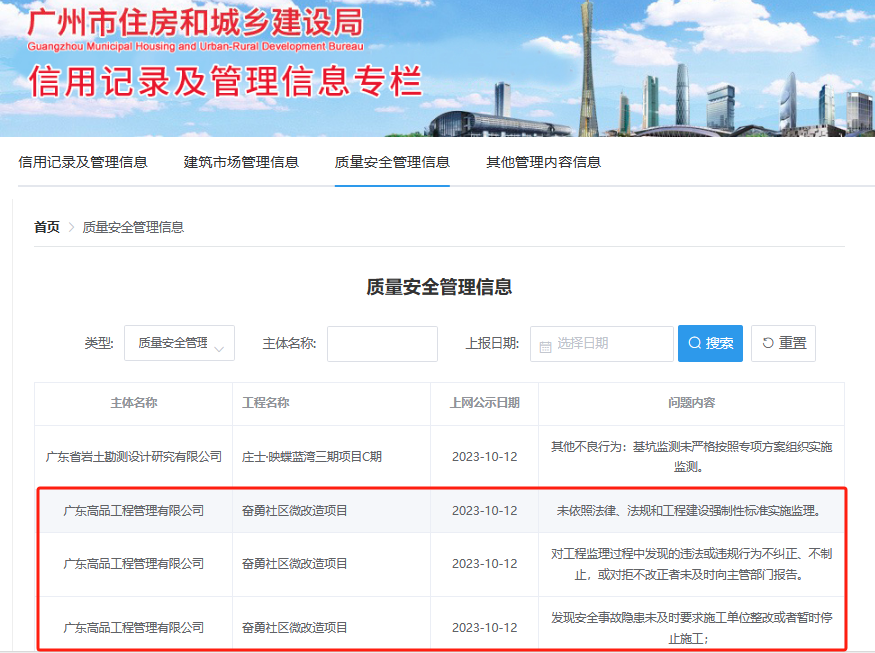Open the 类型 dropdown showing 质量安全管理
875x653 pixels.
[178, 343]
